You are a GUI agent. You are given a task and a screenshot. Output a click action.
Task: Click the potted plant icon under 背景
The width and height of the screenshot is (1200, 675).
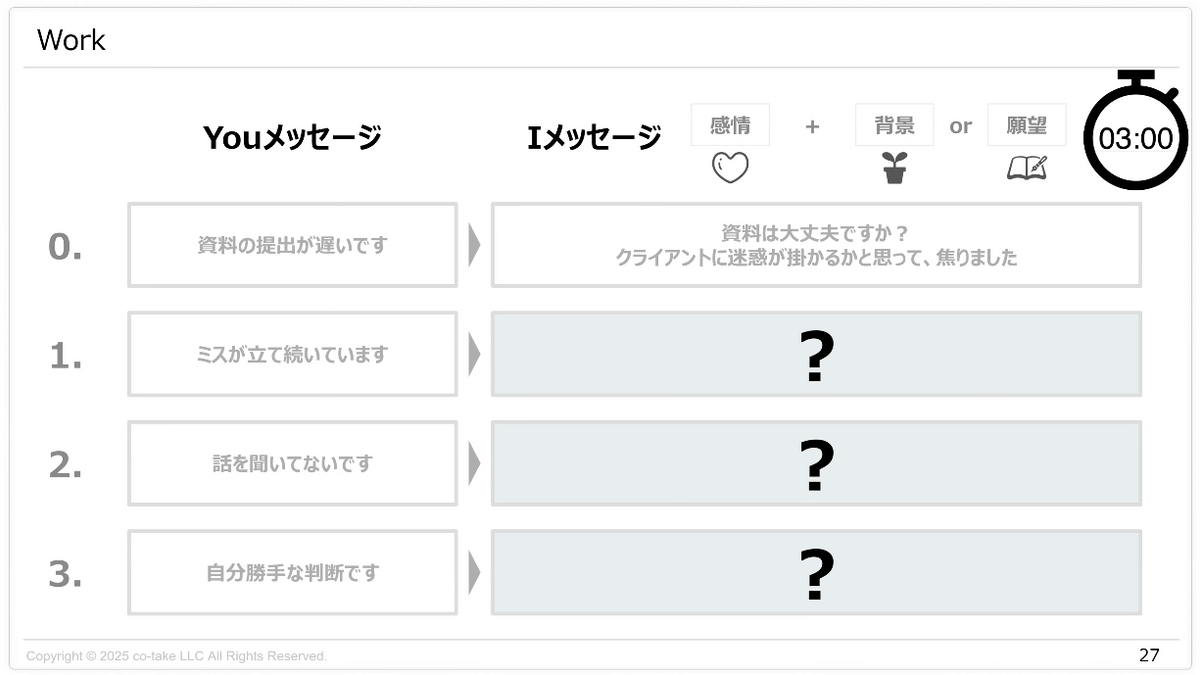pyautogui.click(x=894, y=168)
